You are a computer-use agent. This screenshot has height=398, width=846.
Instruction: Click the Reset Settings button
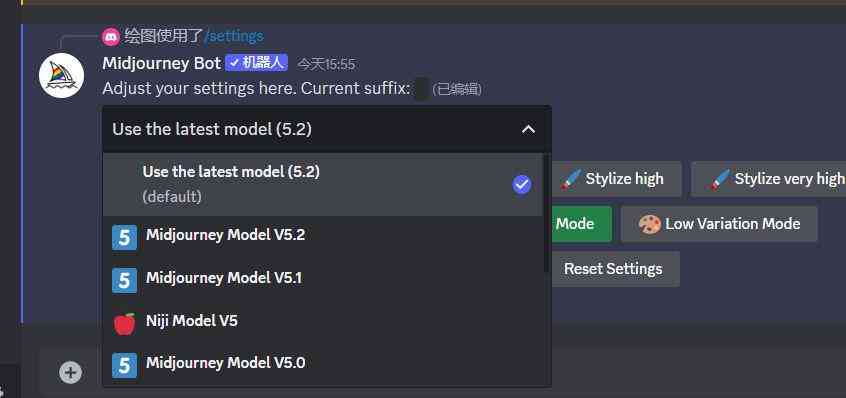[x=613, y=269]
